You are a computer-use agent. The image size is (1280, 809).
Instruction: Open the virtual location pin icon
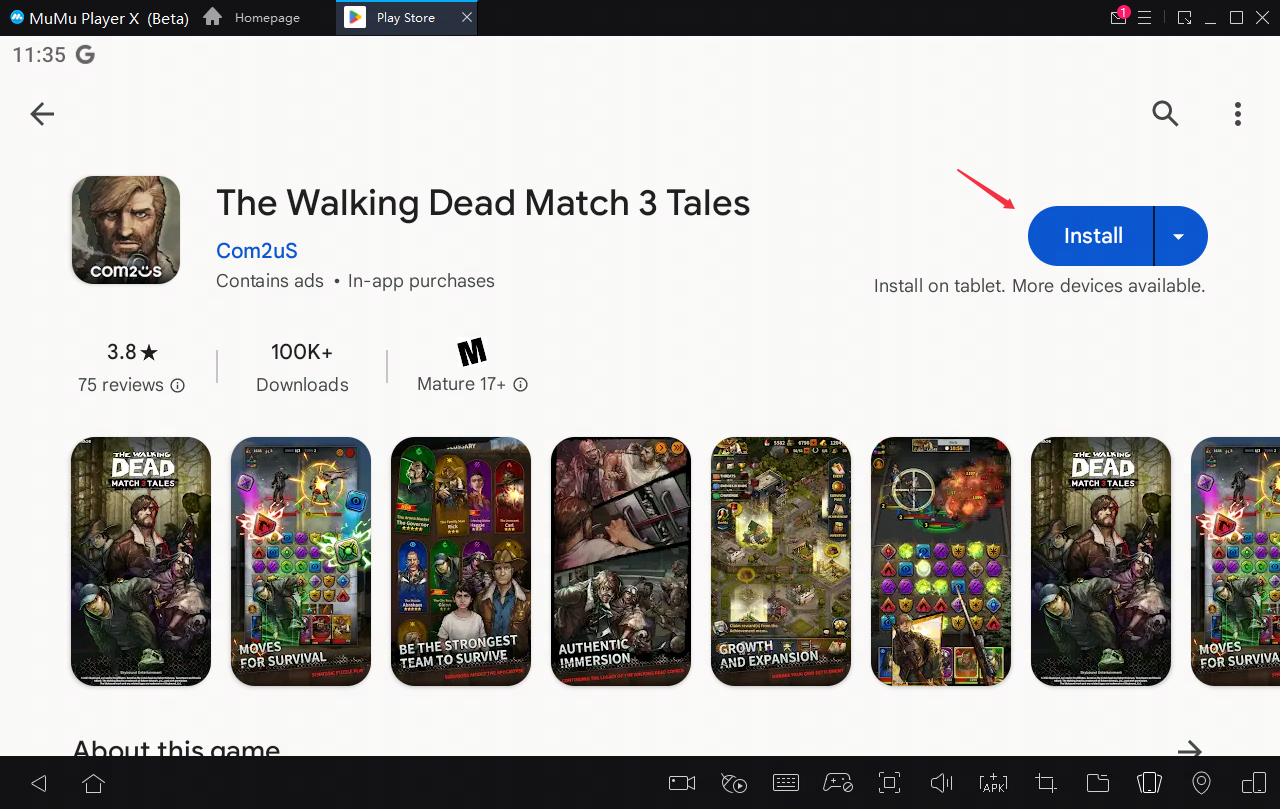[1202, 783]
